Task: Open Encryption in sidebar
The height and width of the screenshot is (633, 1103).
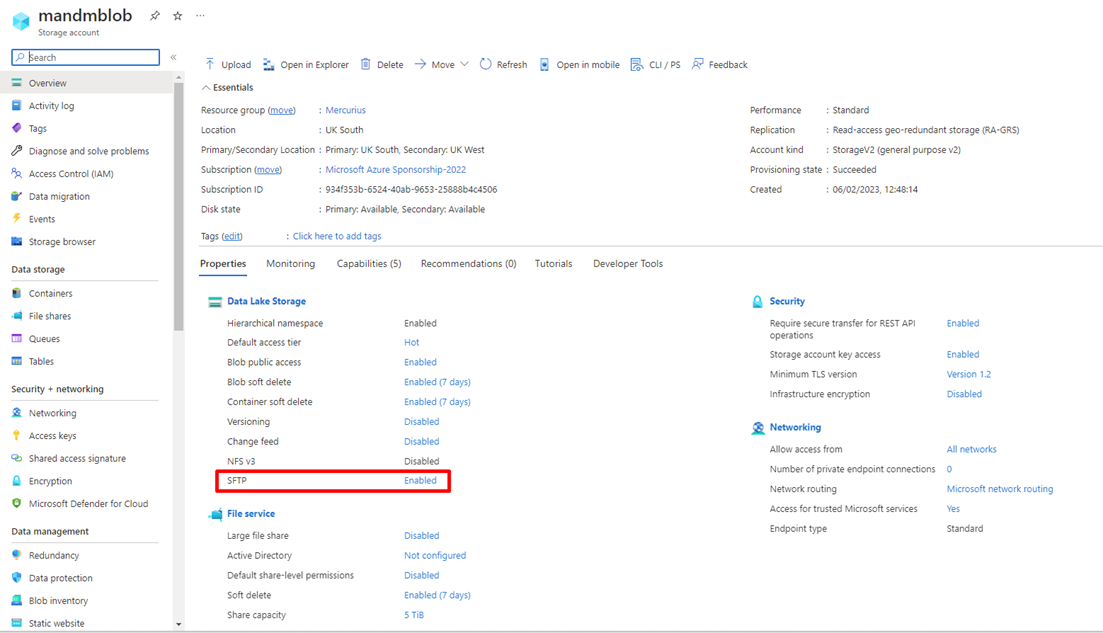Action: tap(51, 481)
